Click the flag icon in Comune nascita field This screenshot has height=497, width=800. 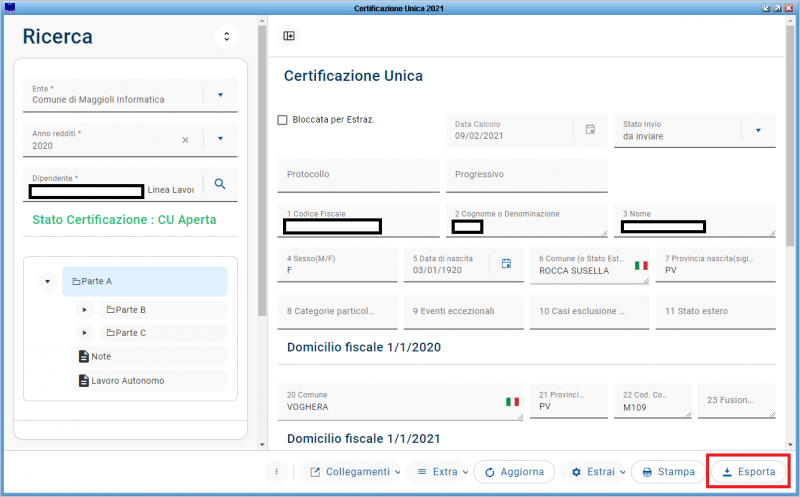641,265
